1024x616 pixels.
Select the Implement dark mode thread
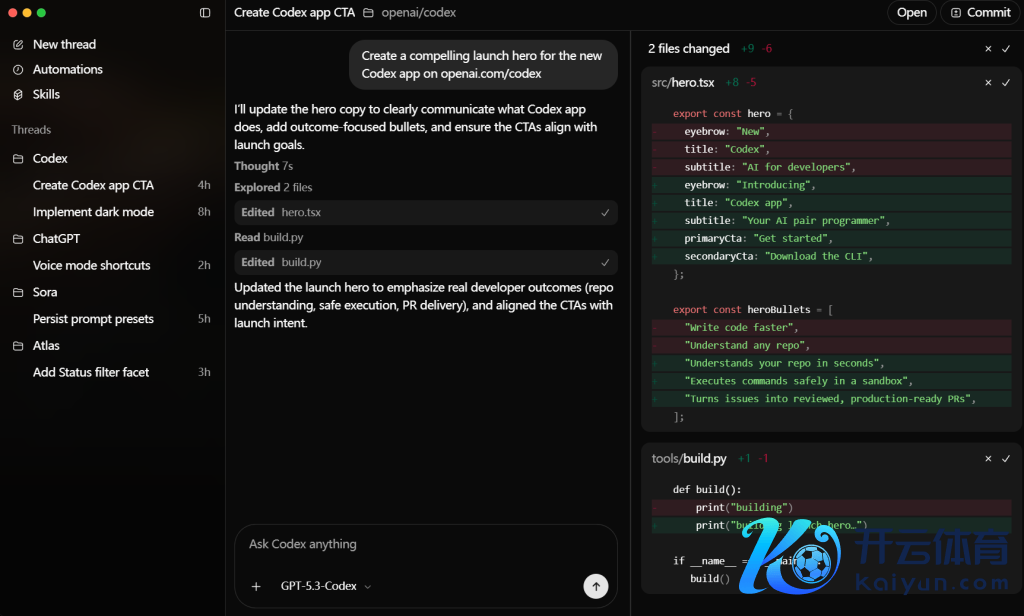(x=93, y=212)
